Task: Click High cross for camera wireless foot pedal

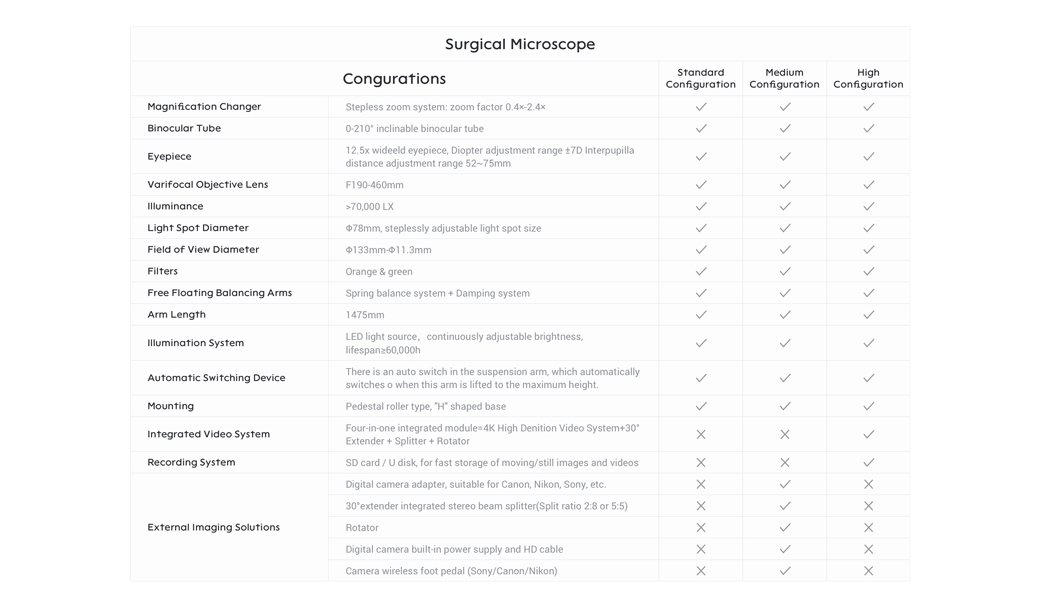Action: pos(868,571)
